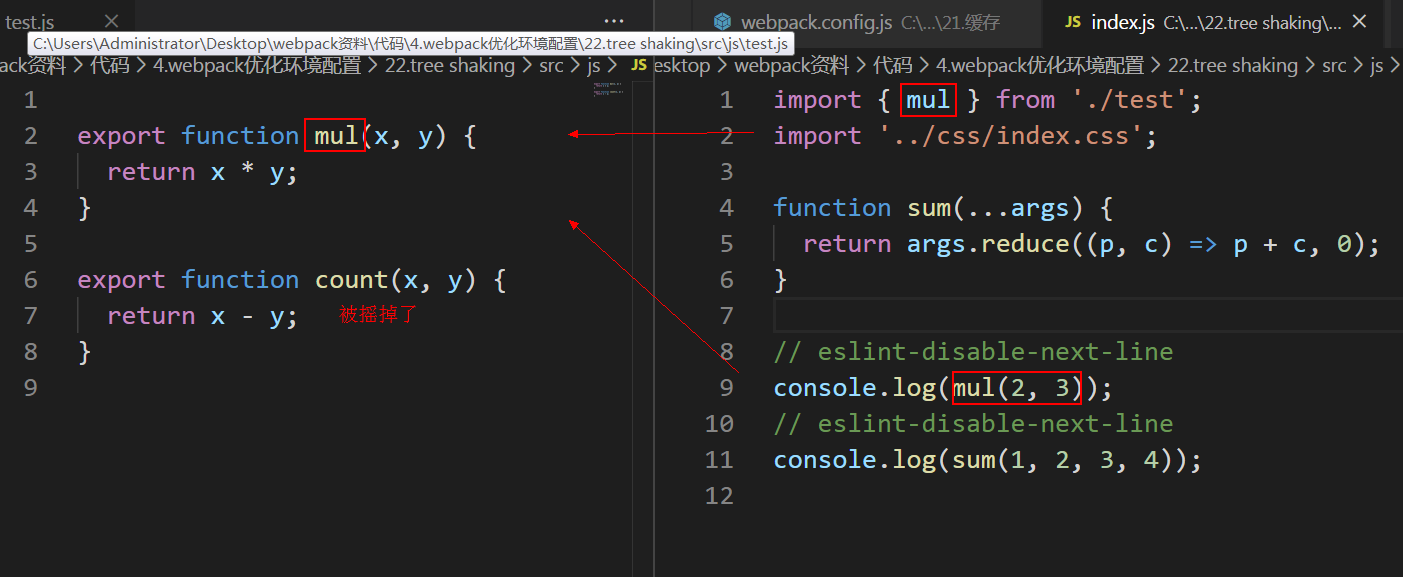Expand '22.tree shaking' breadcrumb in right editor

click(x=1232, y=66)
